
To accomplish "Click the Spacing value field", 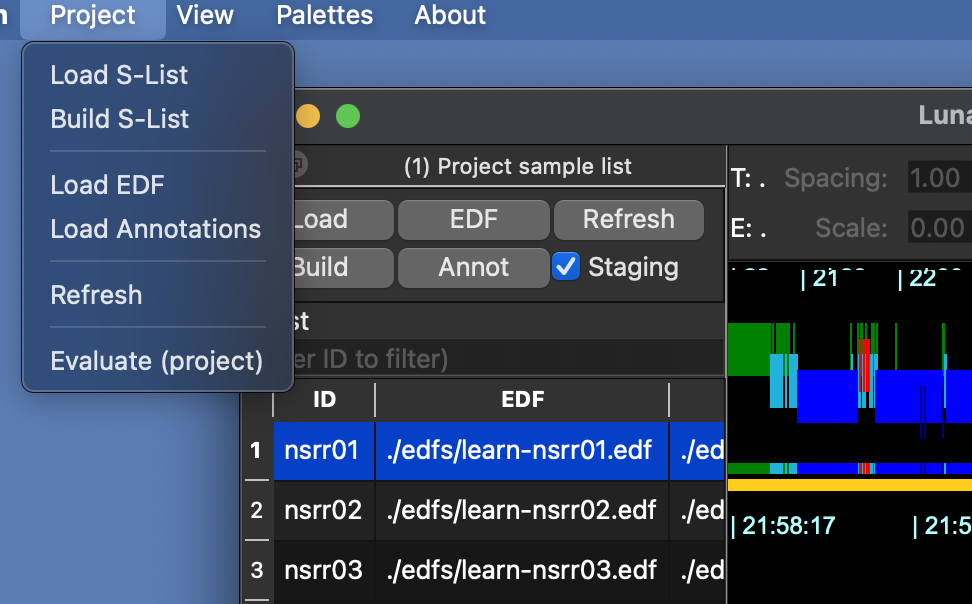I will (934, 179).
